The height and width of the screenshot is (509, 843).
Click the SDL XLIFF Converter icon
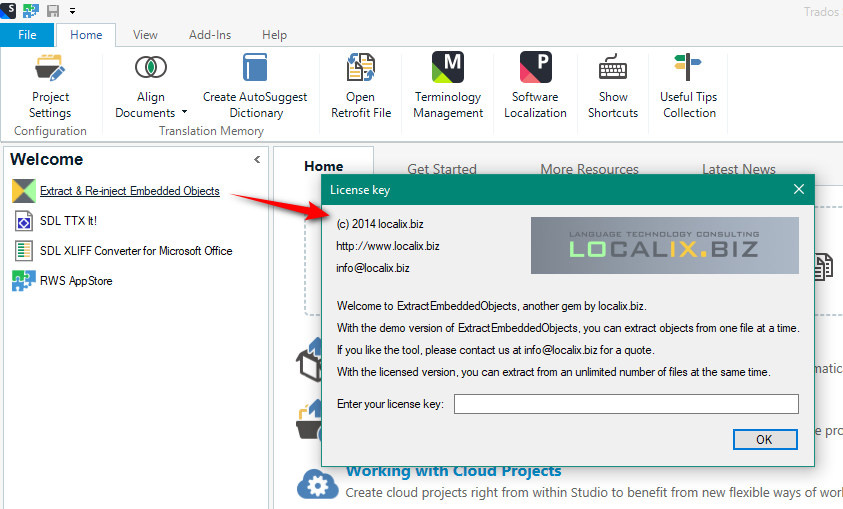(x=24, y=251)
